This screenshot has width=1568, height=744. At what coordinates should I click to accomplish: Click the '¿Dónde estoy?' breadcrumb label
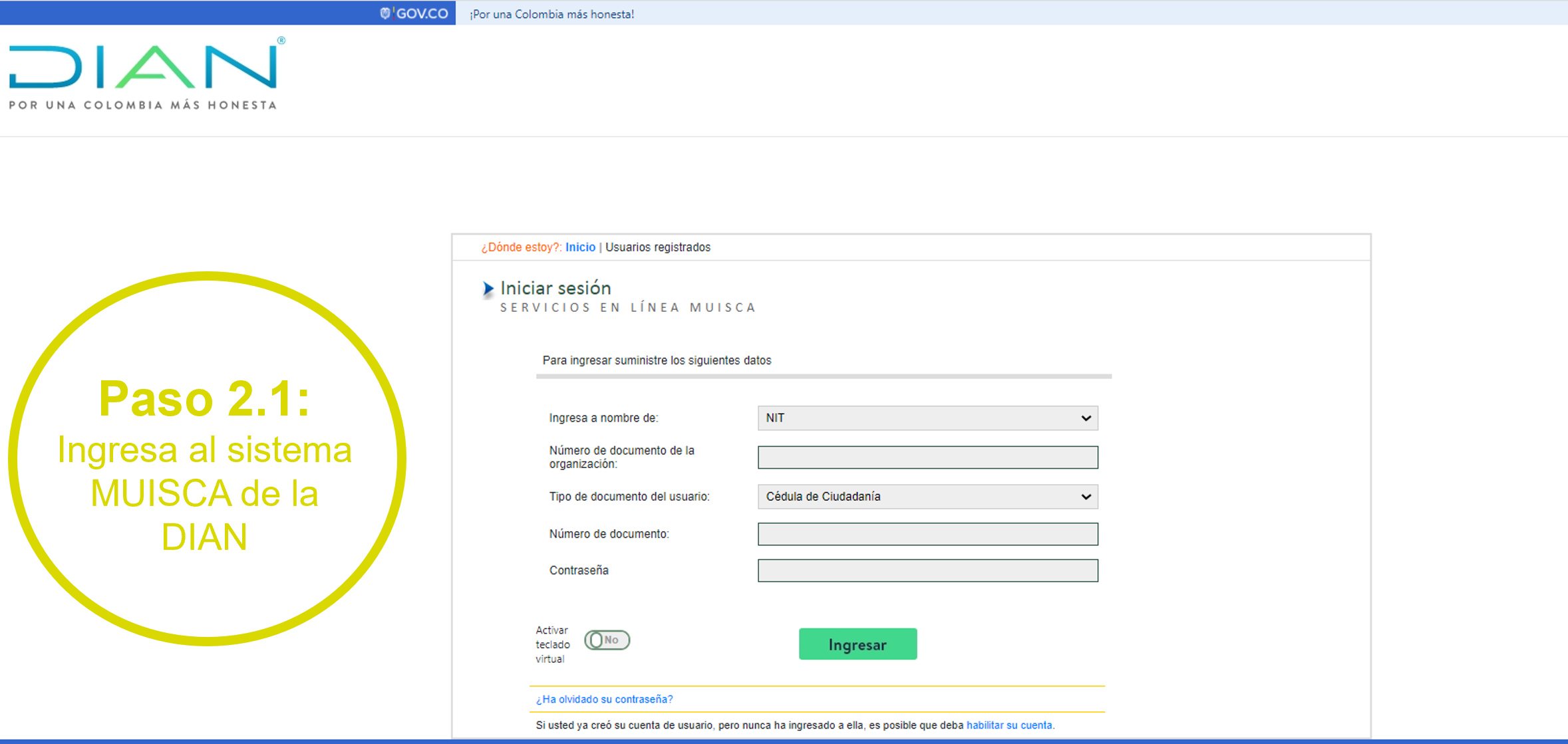point(521,247)
